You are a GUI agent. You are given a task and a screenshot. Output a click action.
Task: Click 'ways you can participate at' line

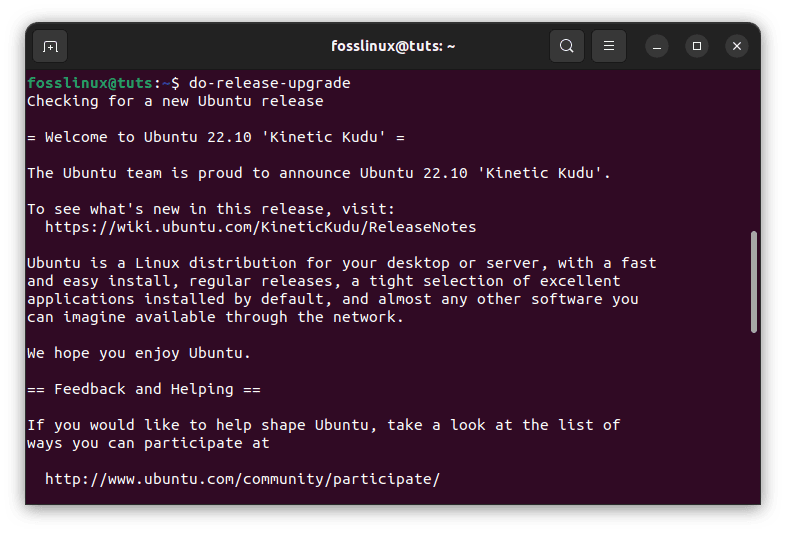pyautogui.click(x=148, y=443)
